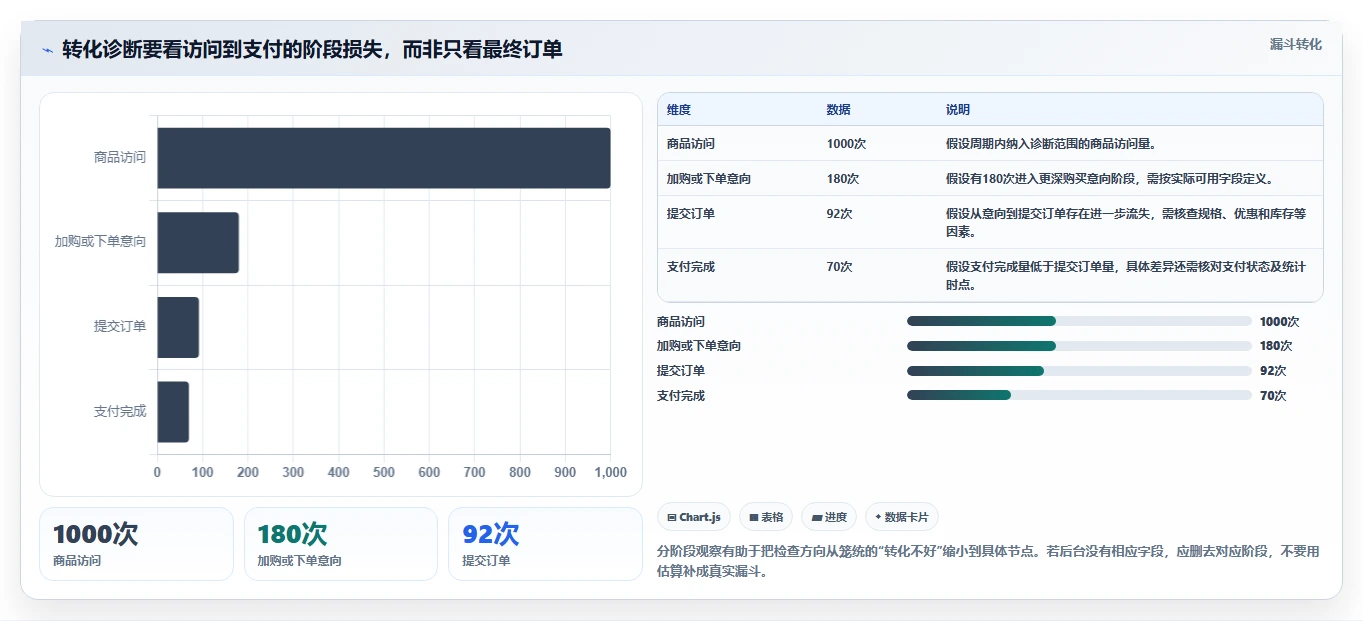This screenshot has height=621, width=1363.
Task: Click the 支付完成 label beside its progress bar
Action: tap(681, 395)
